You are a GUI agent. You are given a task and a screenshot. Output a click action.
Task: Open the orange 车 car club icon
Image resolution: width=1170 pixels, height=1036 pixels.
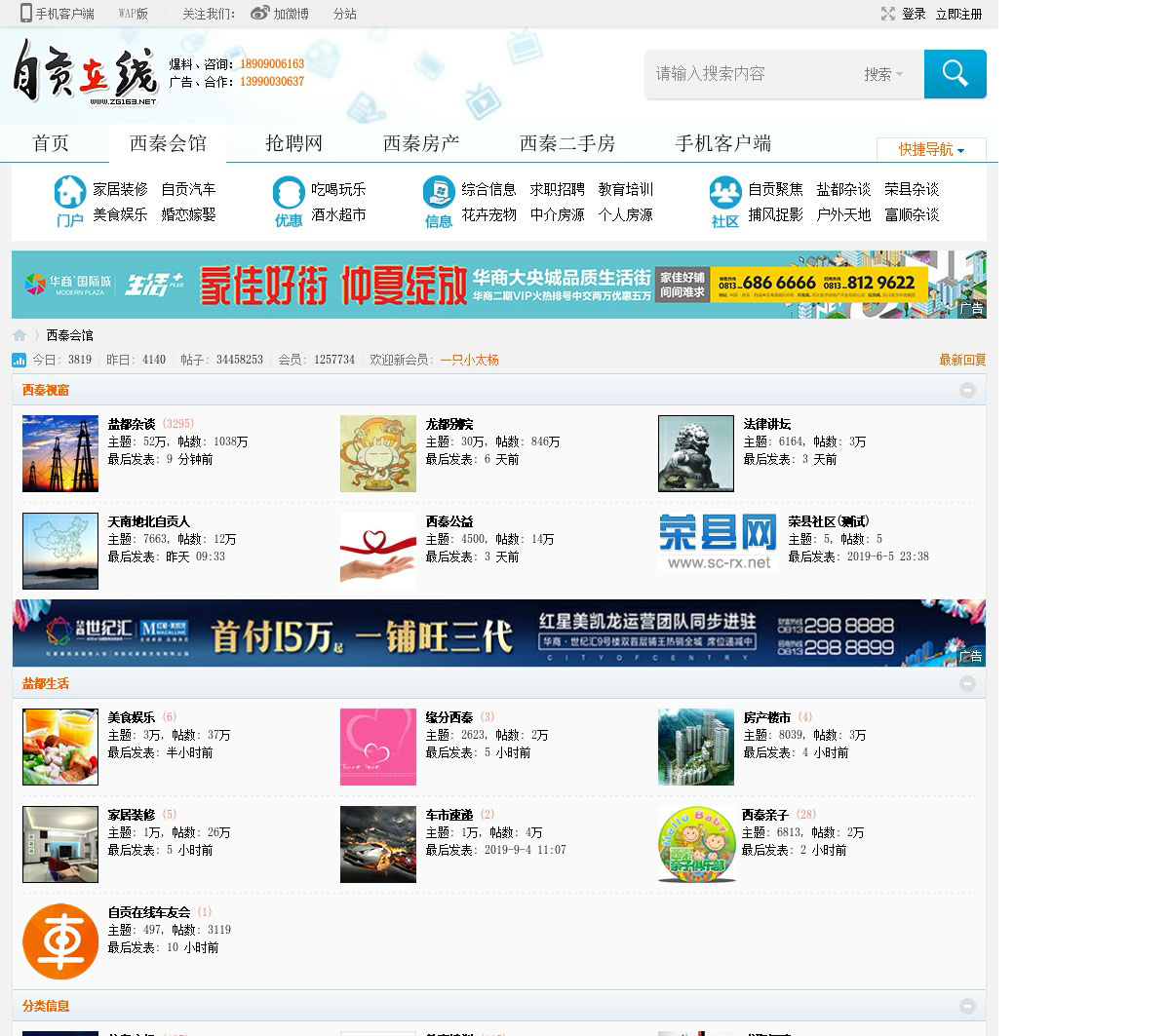pos(60,942)
